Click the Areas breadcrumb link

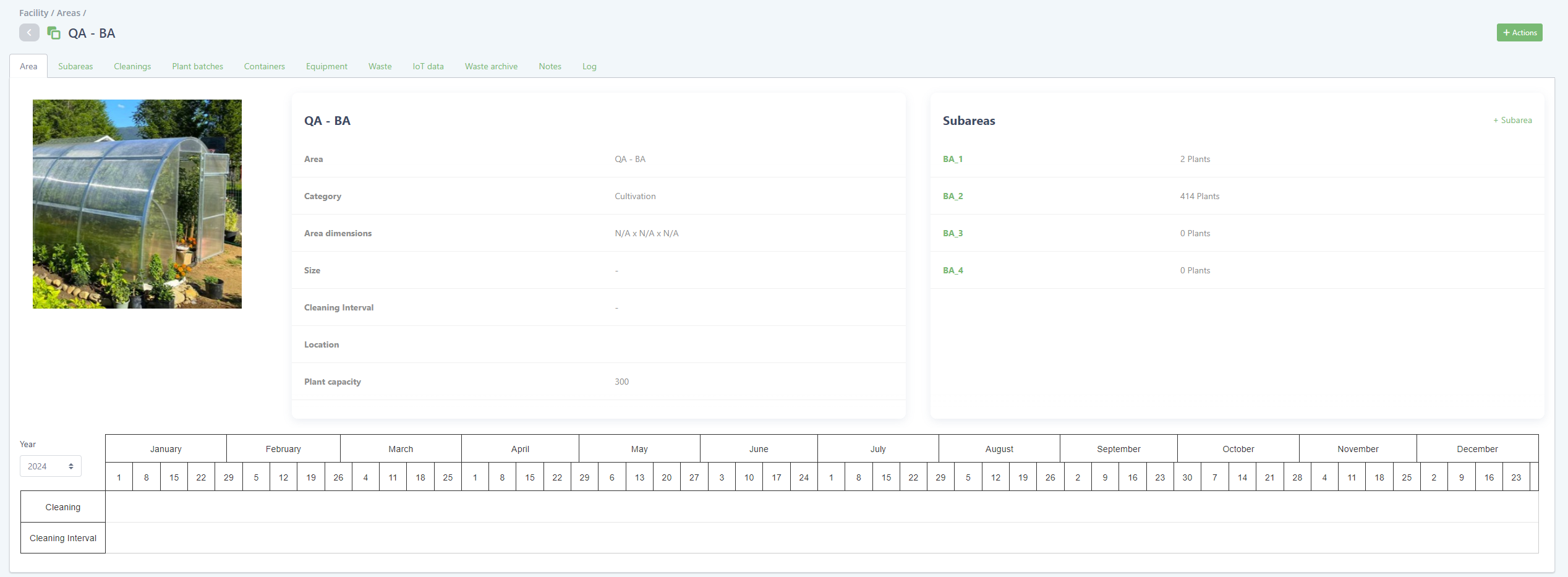point(68,13)
